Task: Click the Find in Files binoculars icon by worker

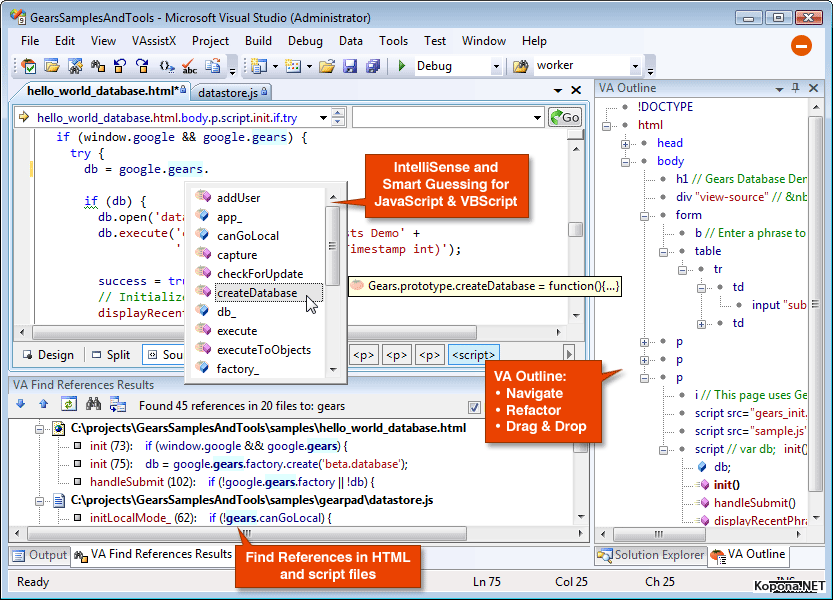Action: point(521,66)
